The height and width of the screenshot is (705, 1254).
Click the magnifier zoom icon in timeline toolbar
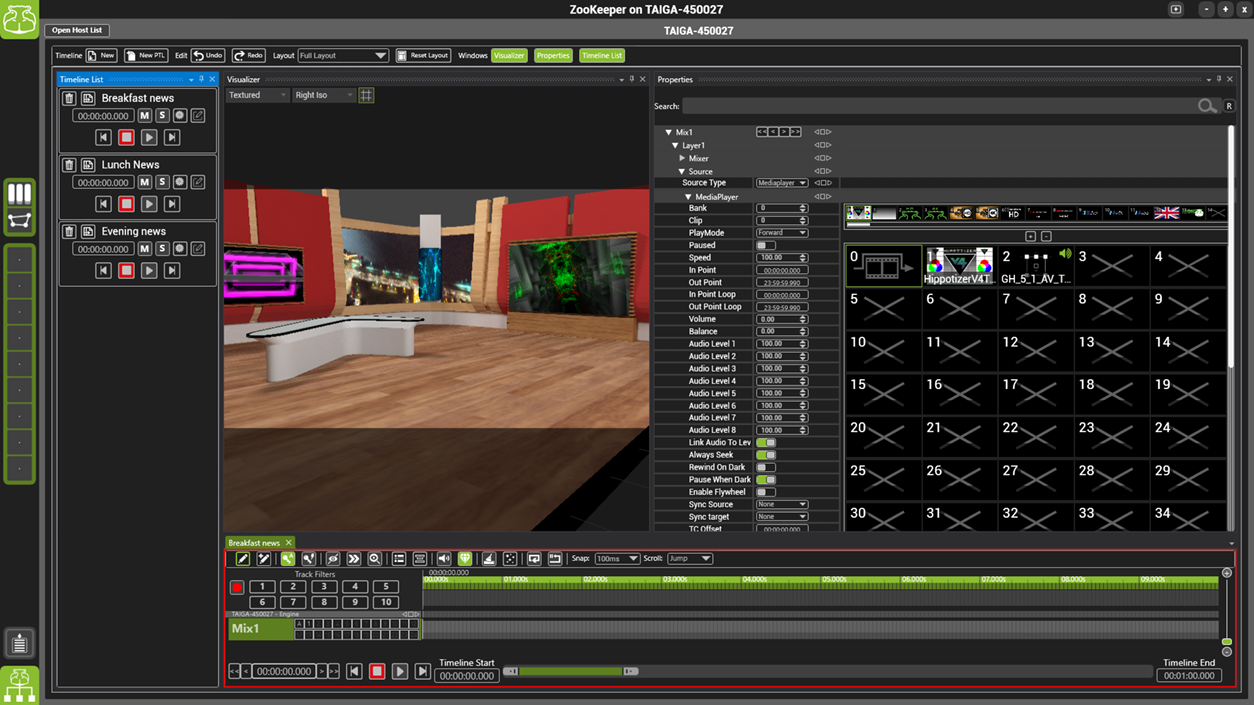point(374,559)
